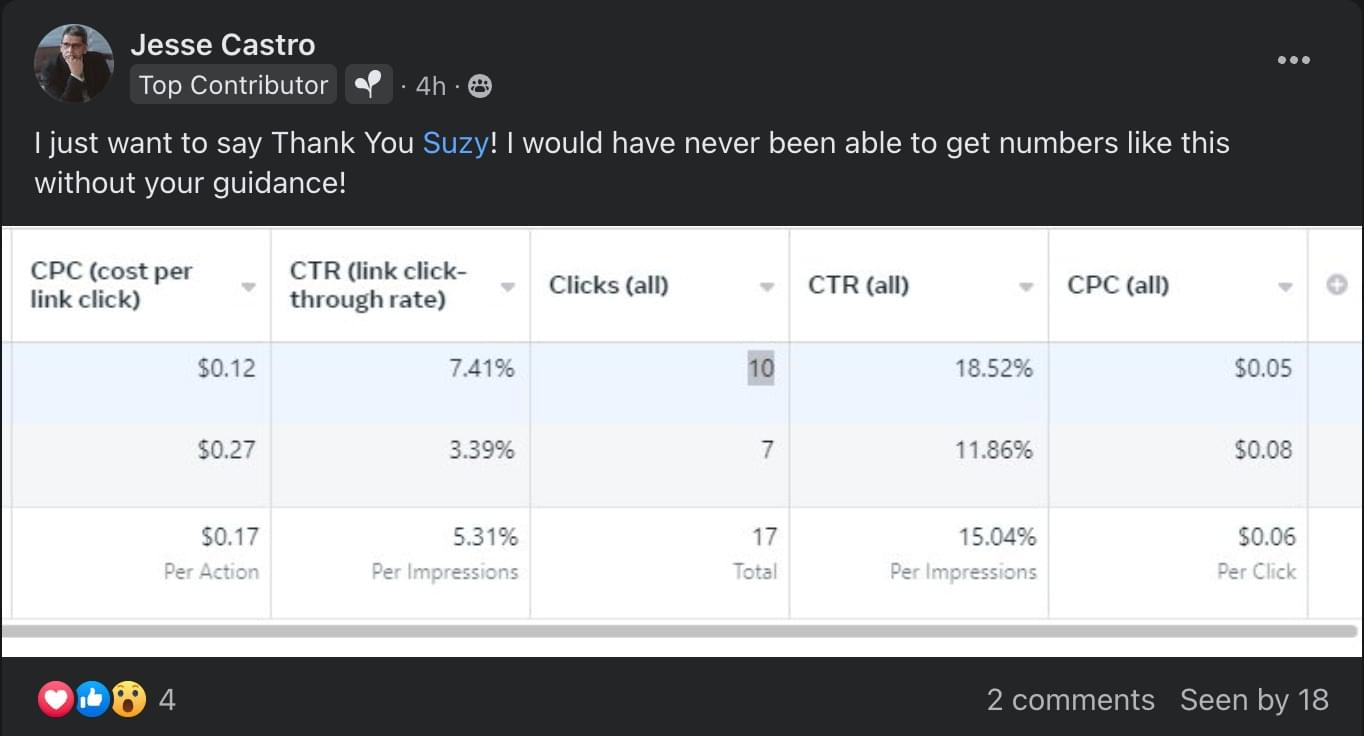The image size is (1364, 736).
Task: Click the tagged name Suzy link
Action: click(x=455, y=143)
